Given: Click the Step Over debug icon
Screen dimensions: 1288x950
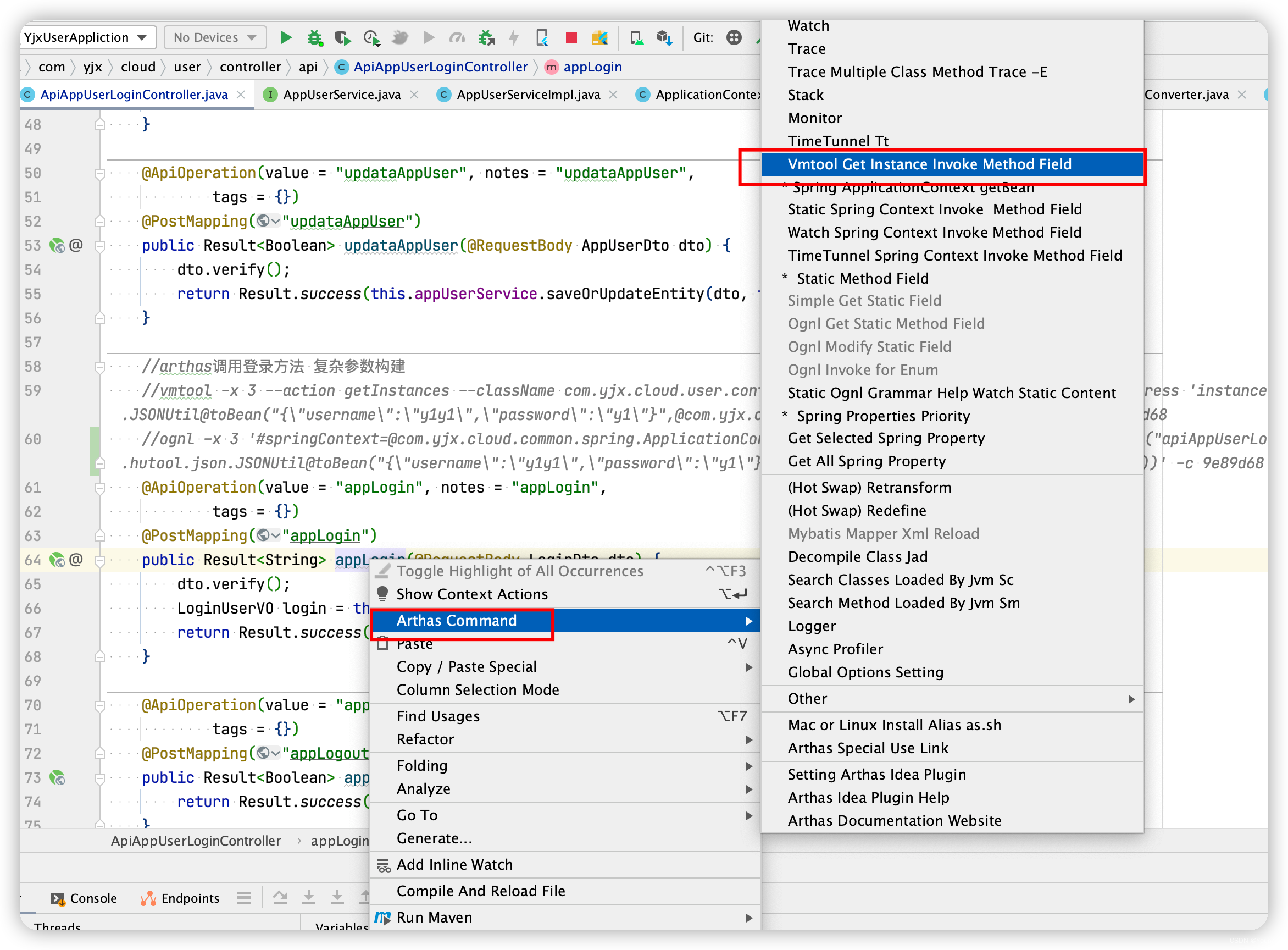Looking at the screenshot, I should click(280, 897).
